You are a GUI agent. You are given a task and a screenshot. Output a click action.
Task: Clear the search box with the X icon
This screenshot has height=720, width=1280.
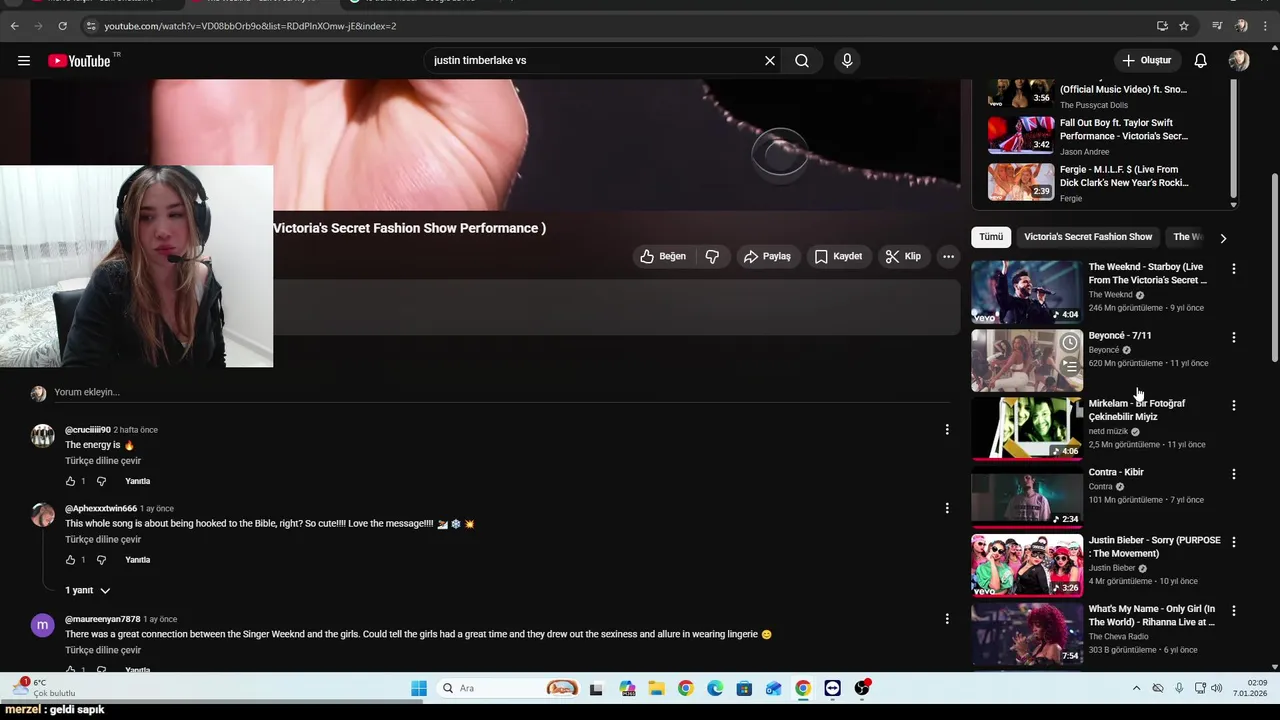pyautogui.click(x=770, y=61)
